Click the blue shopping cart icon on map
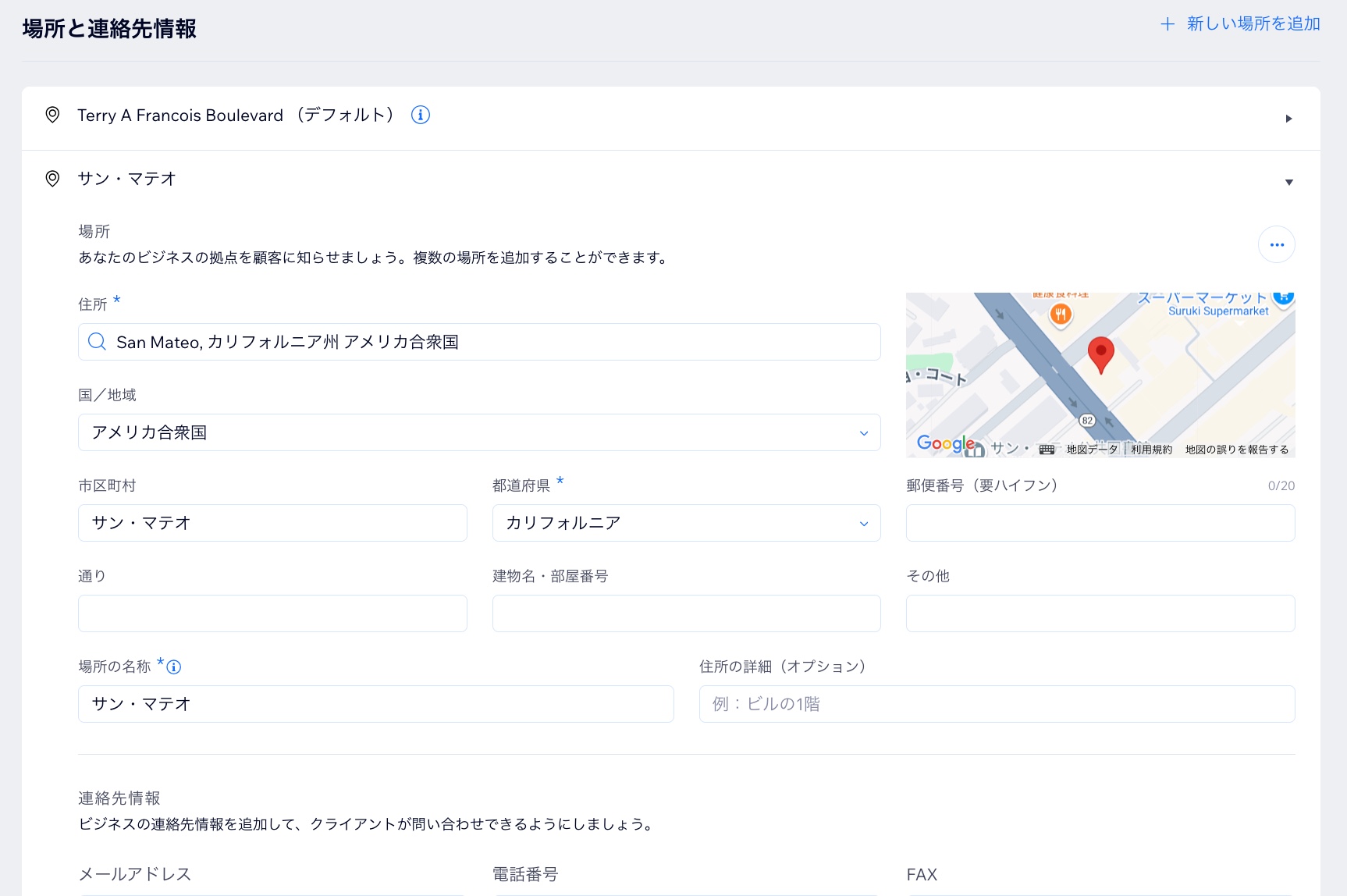The height and width of the screenshot is (896, 1347). tap(1284, 297)
